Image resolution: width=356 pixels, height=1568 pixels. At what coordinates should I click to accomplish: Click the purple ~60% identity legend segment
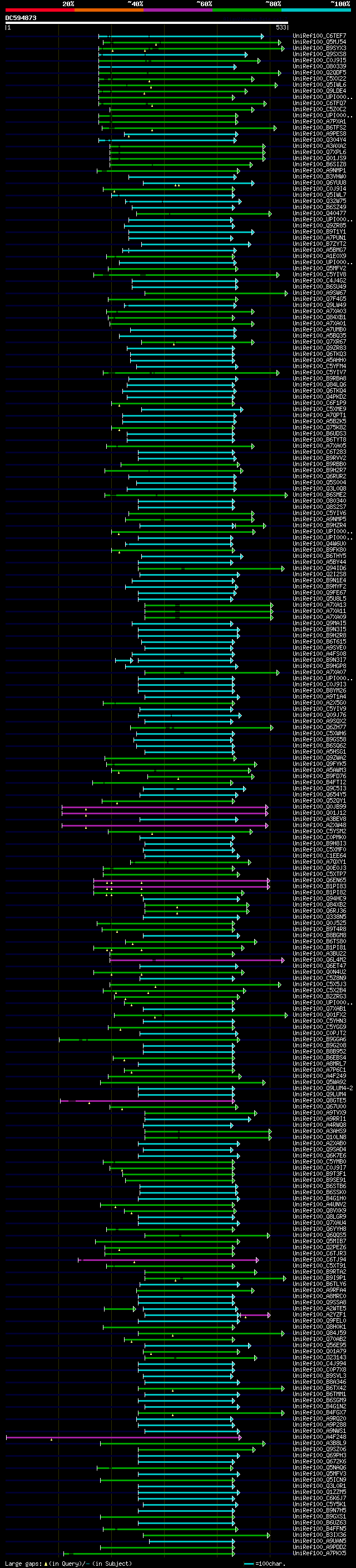point(179,10)
